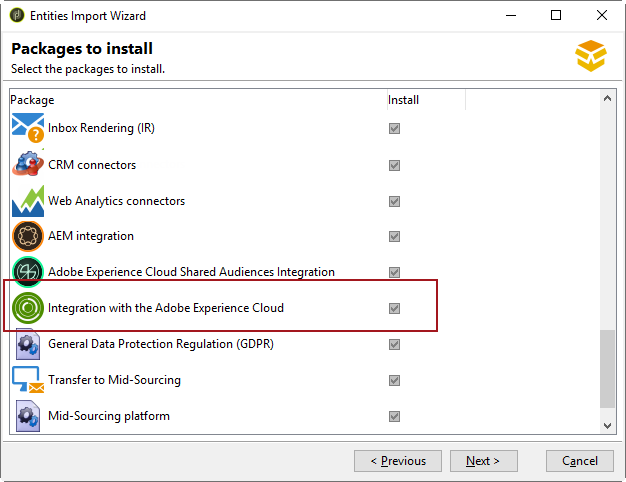Cancel the Entities Import Wizard
626x482 pixels.
[x=579, y=461]
